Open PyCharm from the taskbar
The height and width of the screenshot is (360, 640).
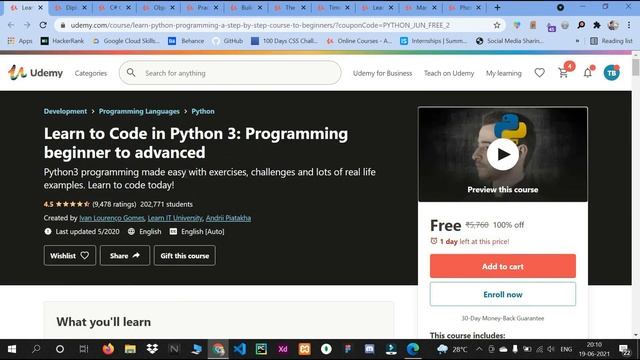point(261,349)
